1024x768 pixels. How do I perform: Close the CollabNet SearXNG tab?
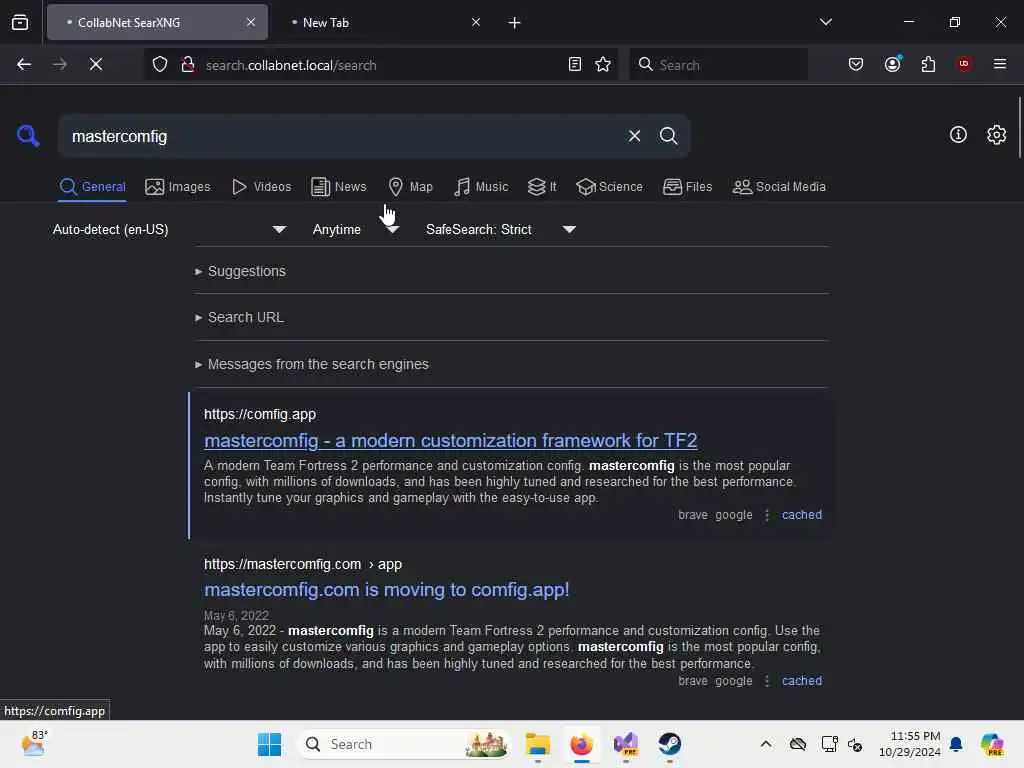pos(251,22)
